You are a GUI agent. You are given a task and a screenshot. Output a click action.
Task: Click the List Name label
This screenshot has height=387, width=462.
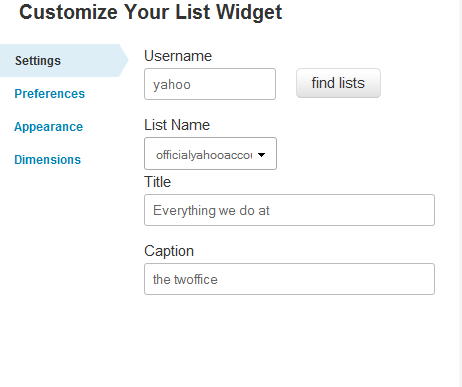pos(177,125)
